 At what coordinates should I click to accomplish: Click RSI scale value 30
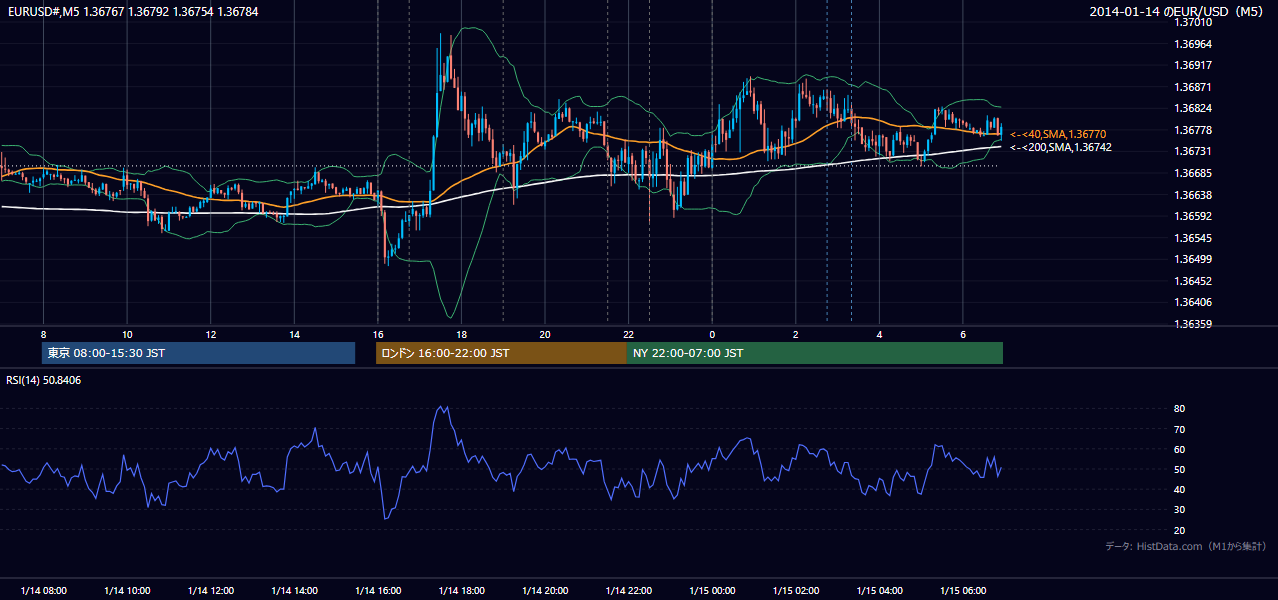[1180, 510]
